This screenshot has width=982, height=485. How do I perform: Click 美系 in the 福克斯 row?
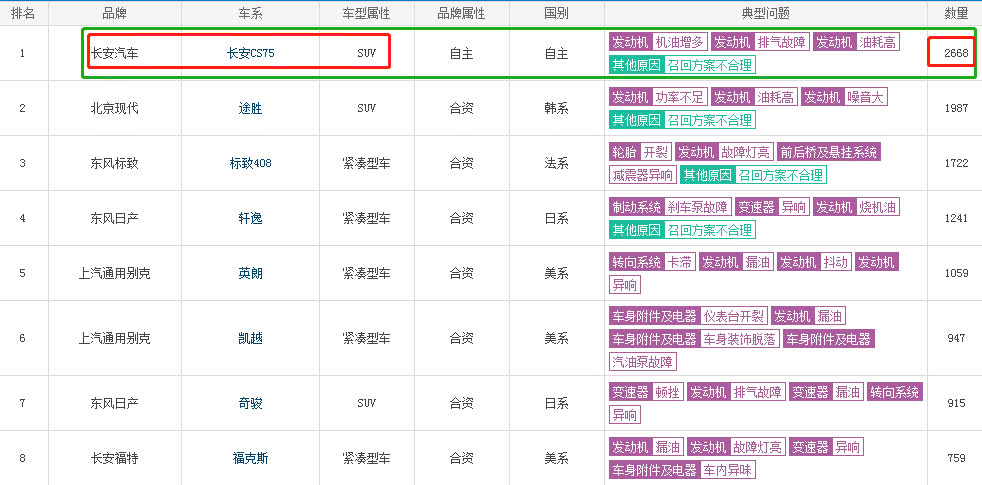[557, 458]
